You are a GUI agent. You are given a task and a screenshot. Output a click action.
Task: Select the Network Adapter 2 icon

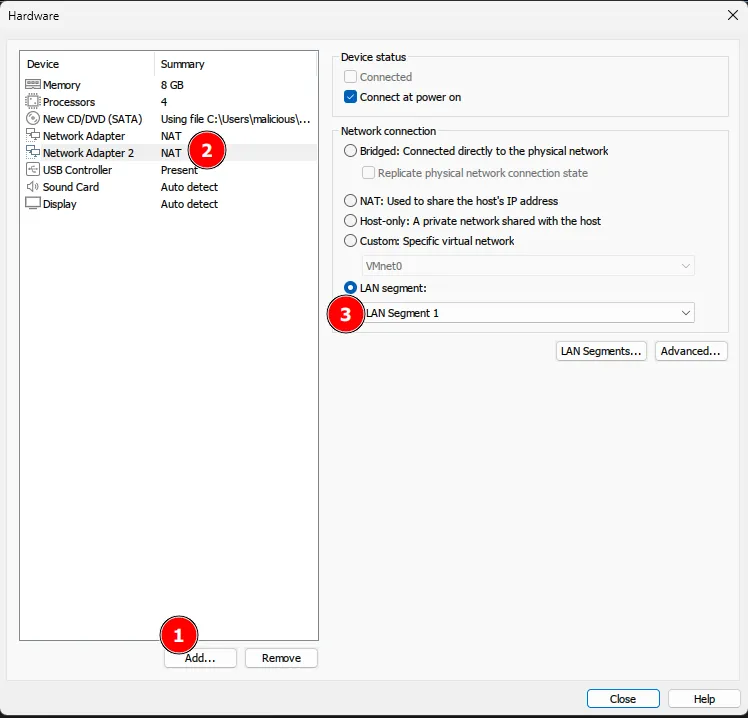(x=33, y=153)
